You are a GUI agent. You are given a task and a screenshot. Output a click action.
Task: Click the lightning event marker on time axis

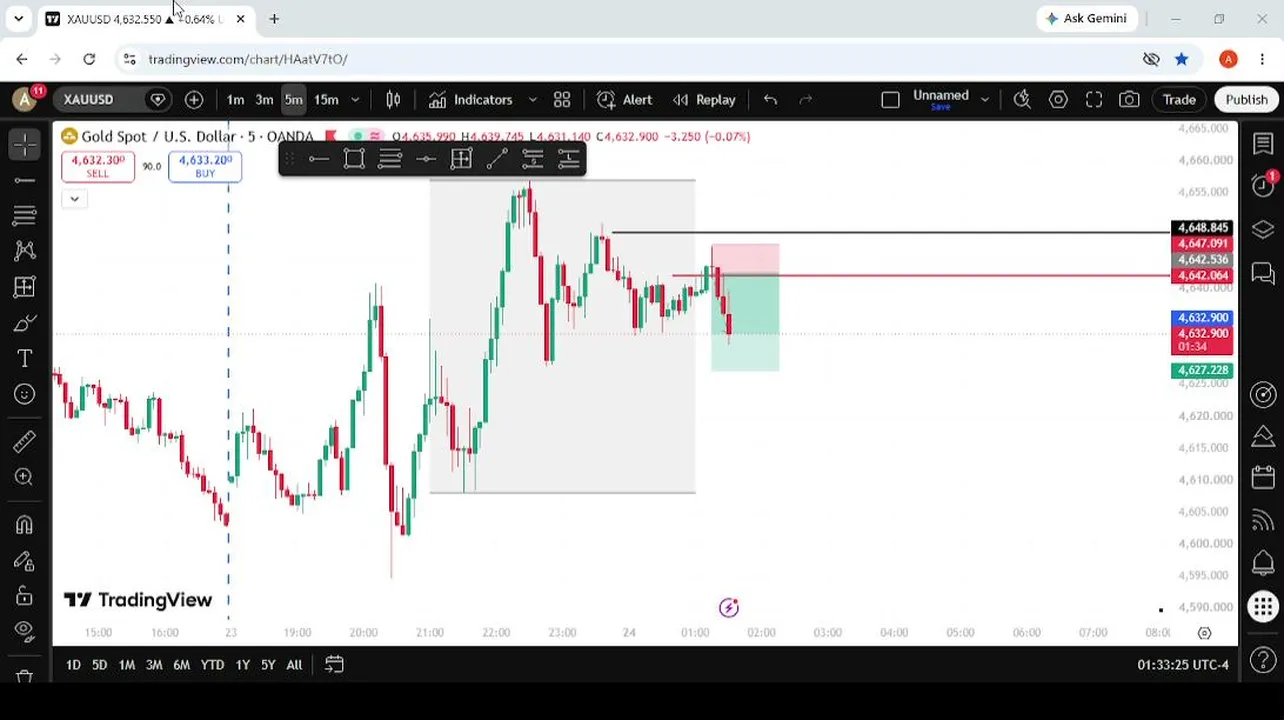tap(729, 607)
